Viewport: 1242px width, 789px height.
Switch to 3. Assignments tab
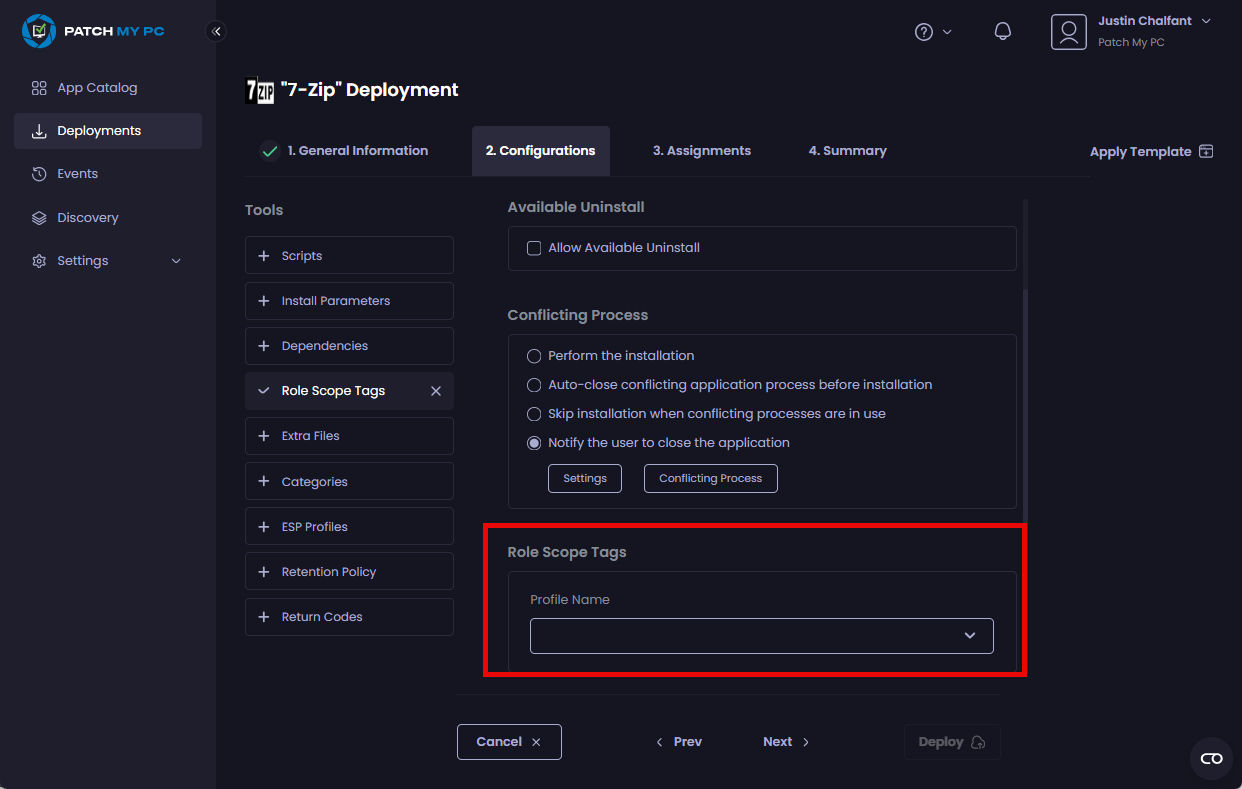point(701,151)
